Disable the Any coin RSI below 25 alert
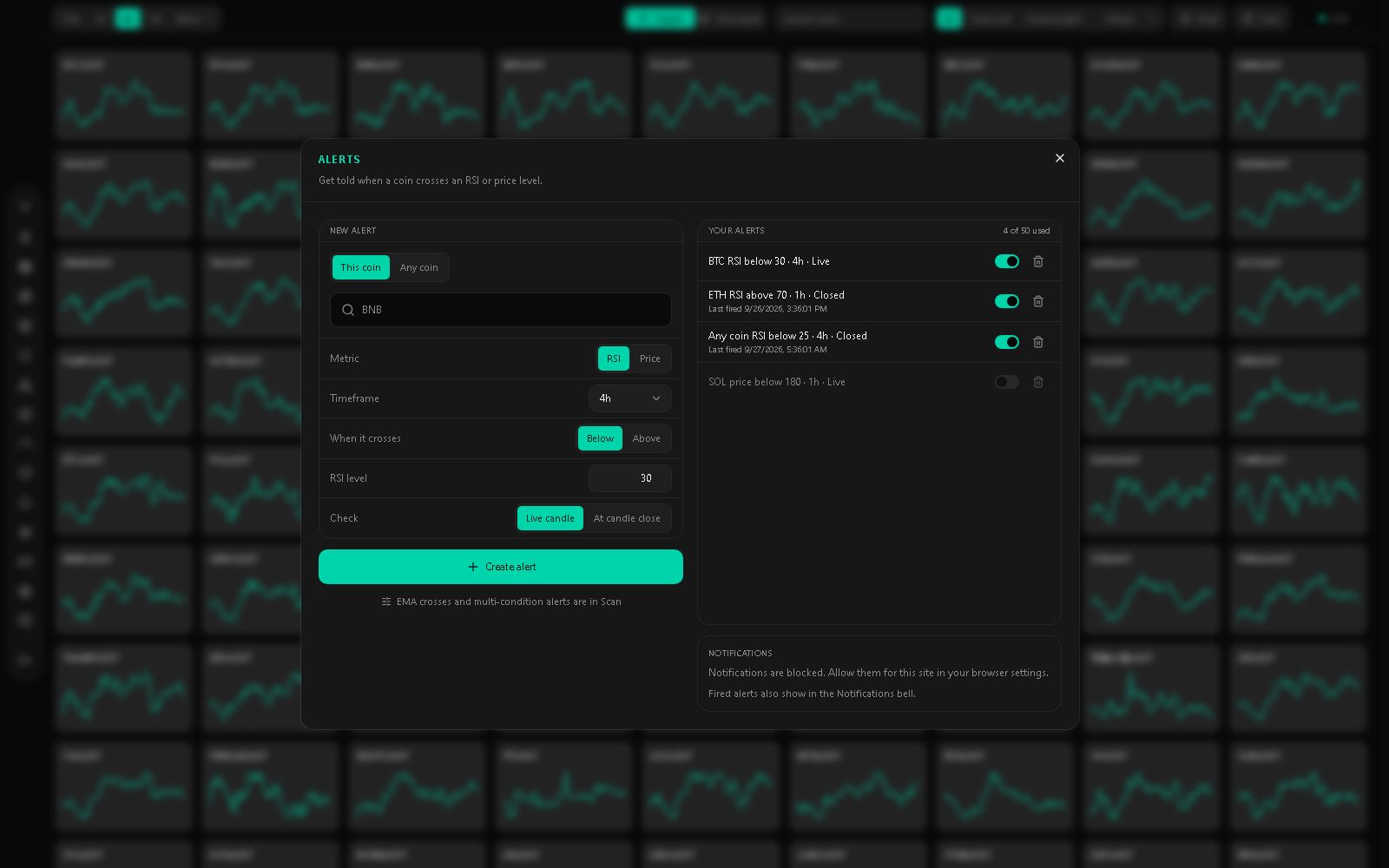The height and width of the screenshot is (868, 1389). 1006,342
